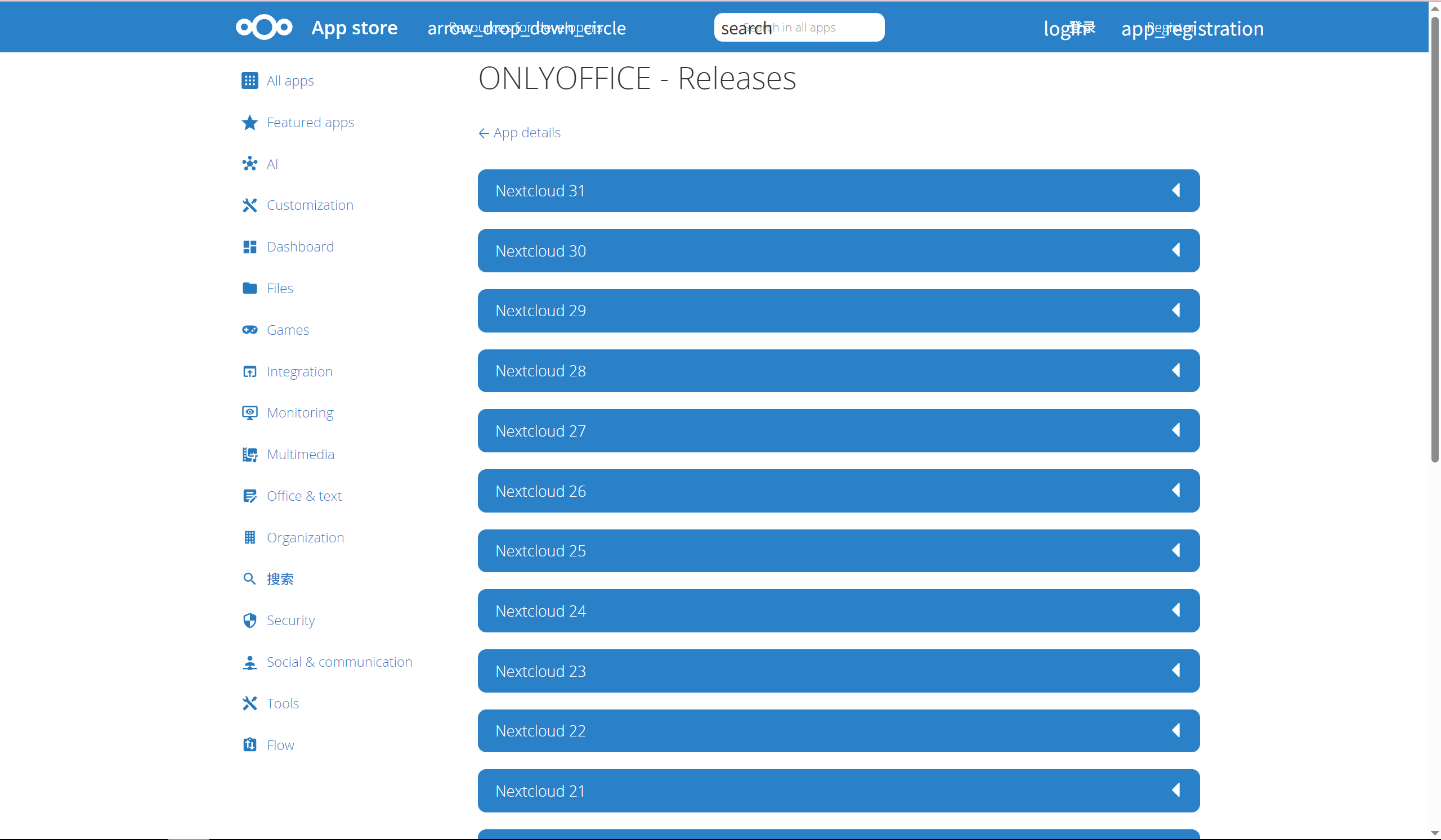This screenshot has height=840, width=1441.
Task: Click the scrollbar down arrow
Action: pos(1434,833)
